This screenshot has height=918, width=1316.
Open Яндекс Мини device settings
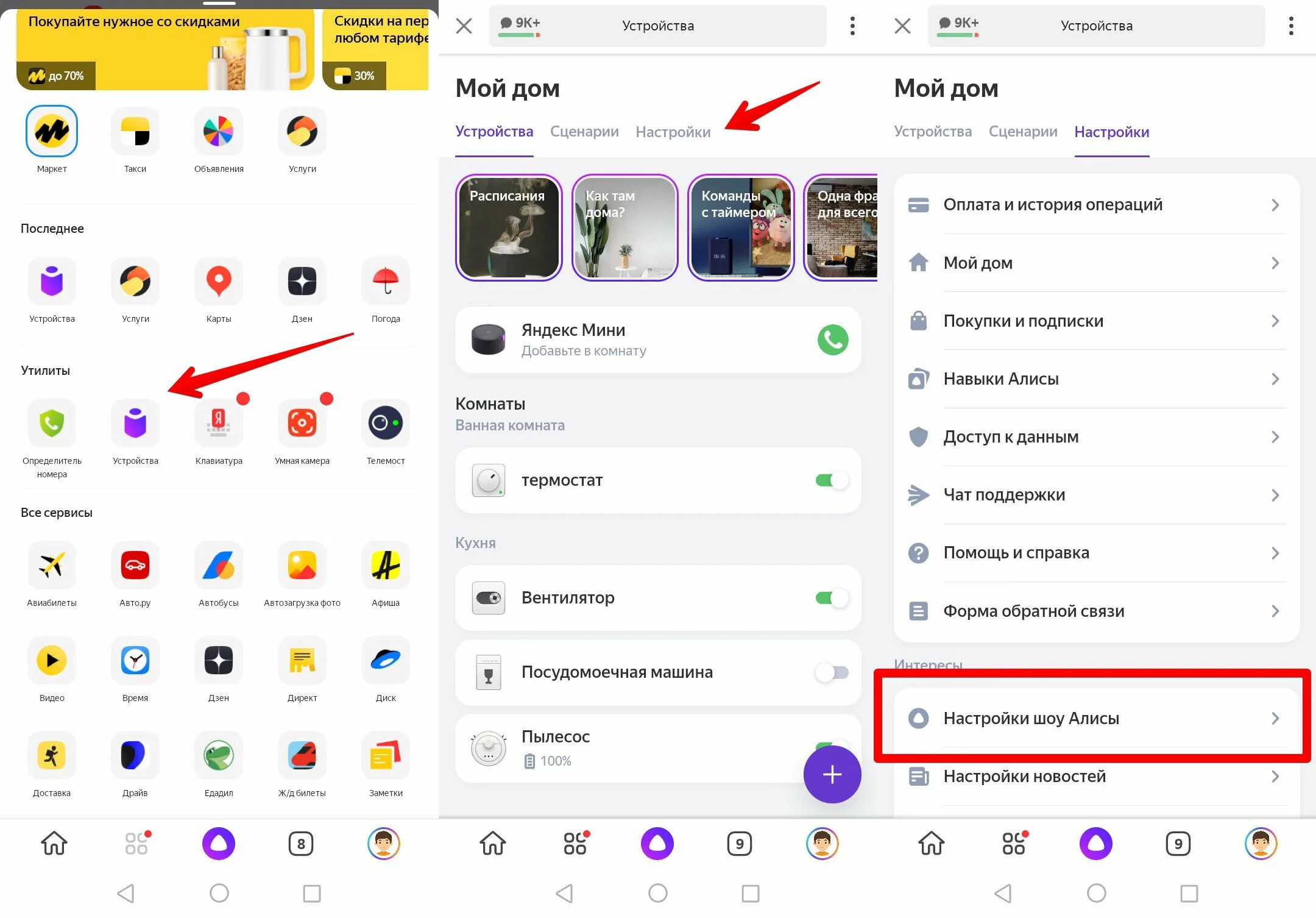coord(661,339)
